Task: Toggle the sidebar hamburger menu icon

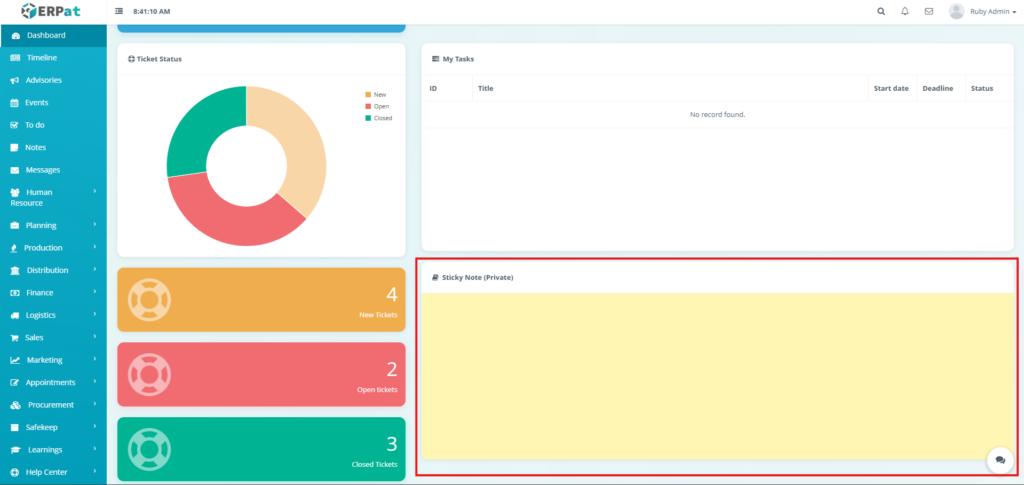Action: point(119,11)
